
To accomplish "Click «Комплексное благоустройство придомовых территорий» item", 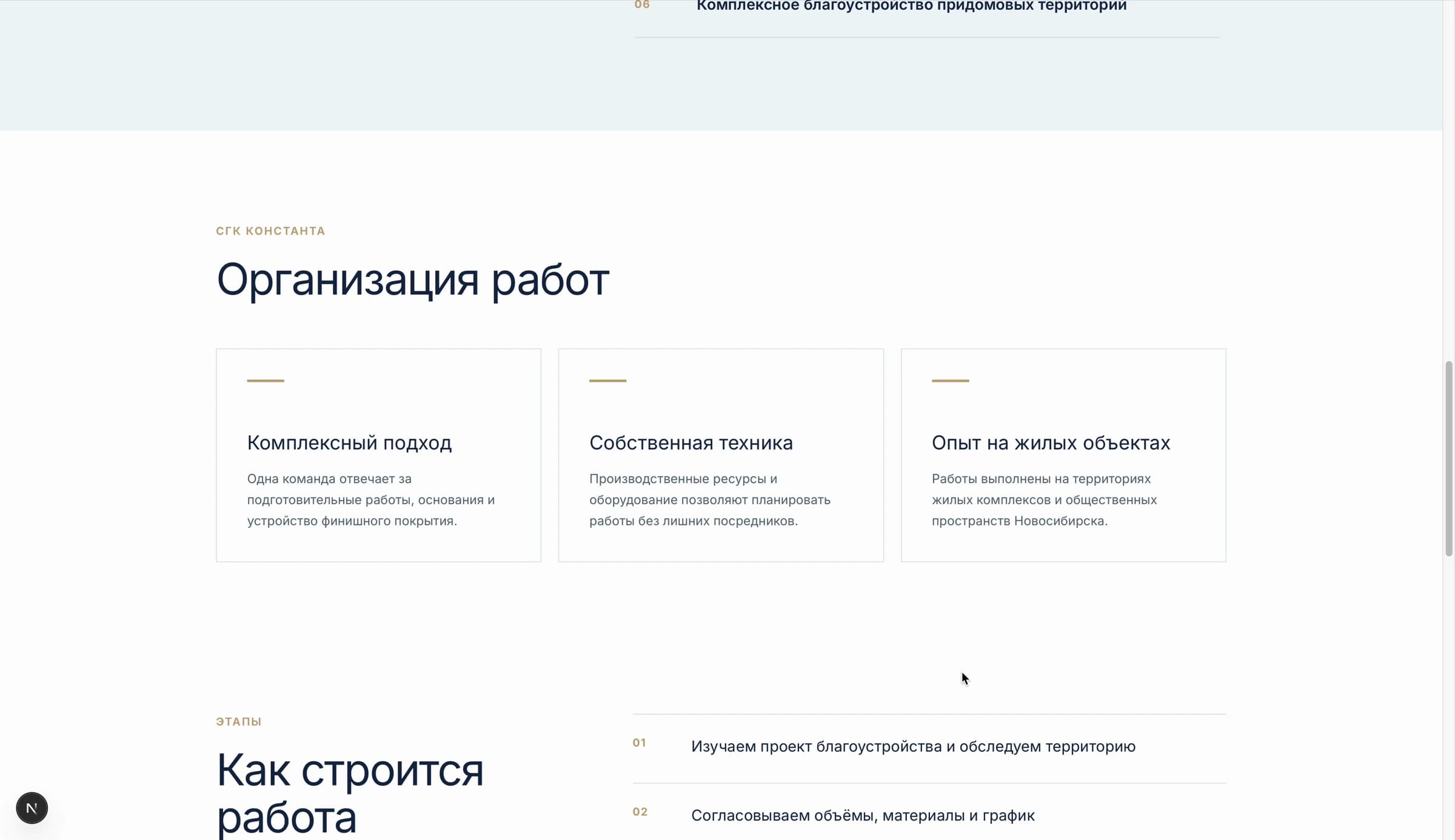I will (911, 6).
